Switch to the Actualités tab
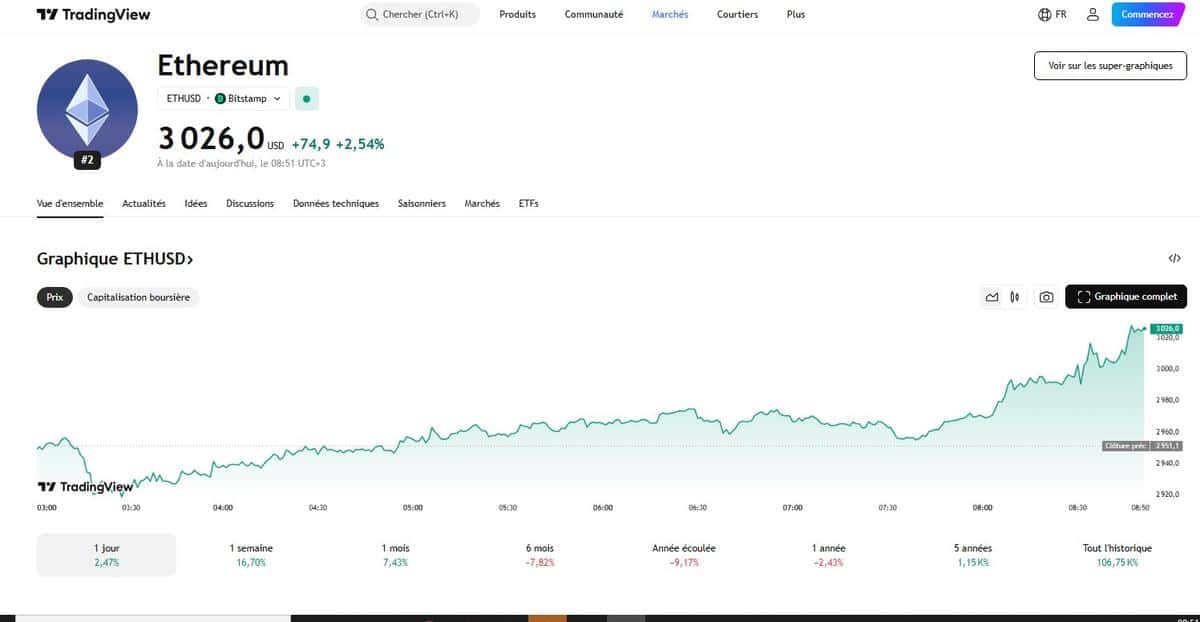The width and height of the screenshot is (1200, 622). click(x=144, y=203)
